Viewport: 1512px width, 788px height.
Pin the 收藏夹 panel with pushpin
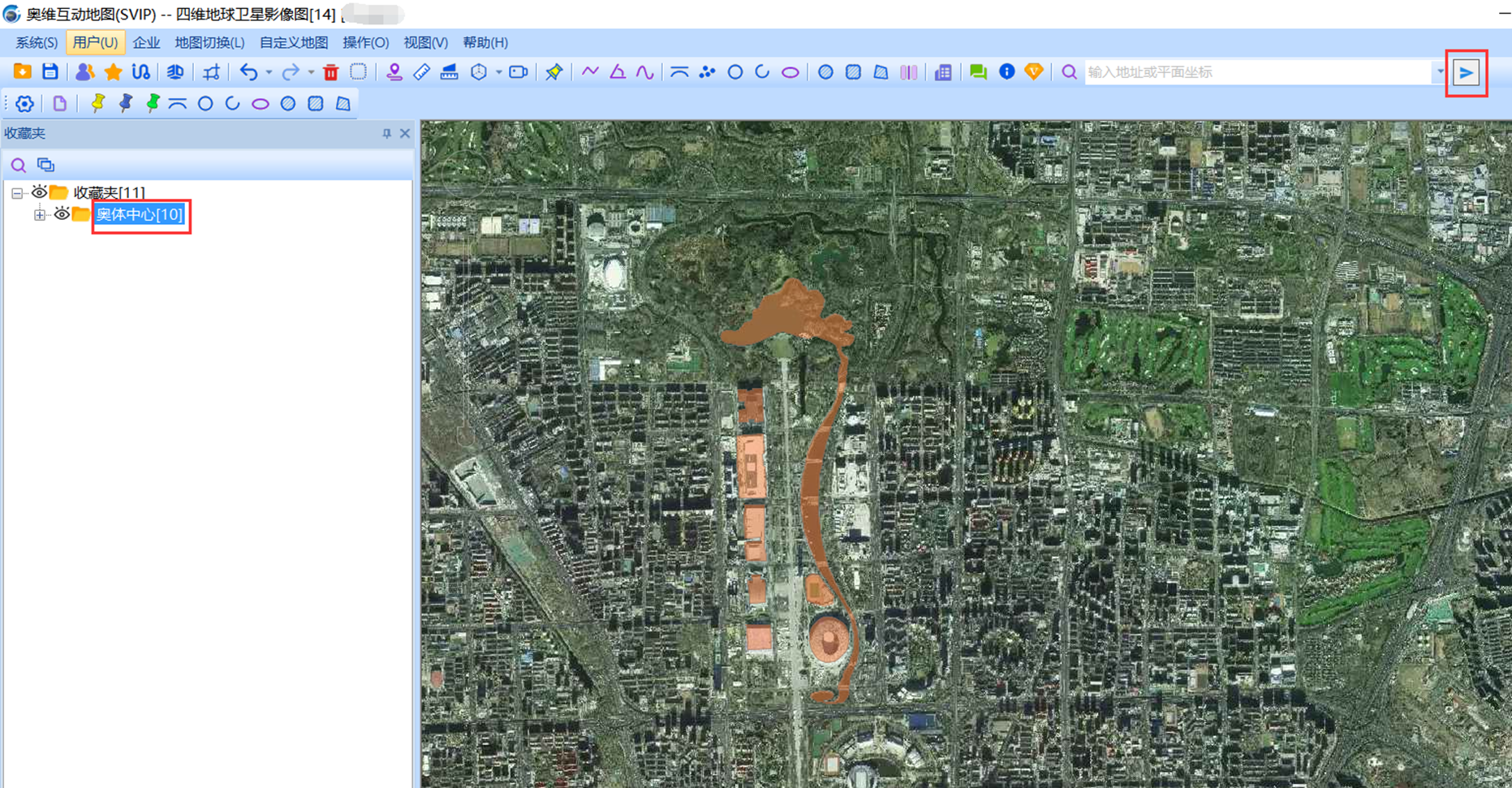[386, 134]
